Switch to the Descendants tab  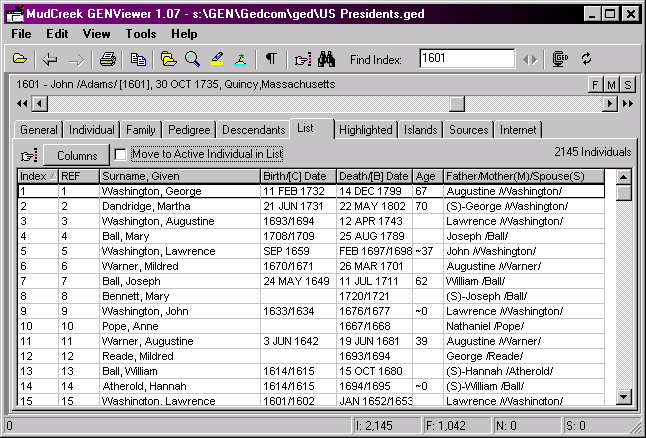253,130
